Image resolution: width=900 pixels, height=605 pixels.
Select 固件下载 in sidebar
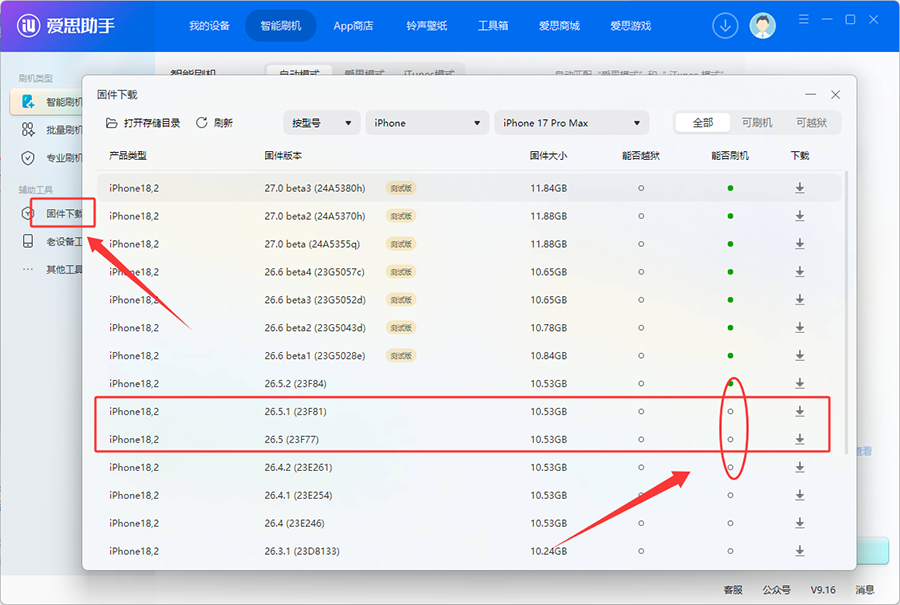point(63,214)
